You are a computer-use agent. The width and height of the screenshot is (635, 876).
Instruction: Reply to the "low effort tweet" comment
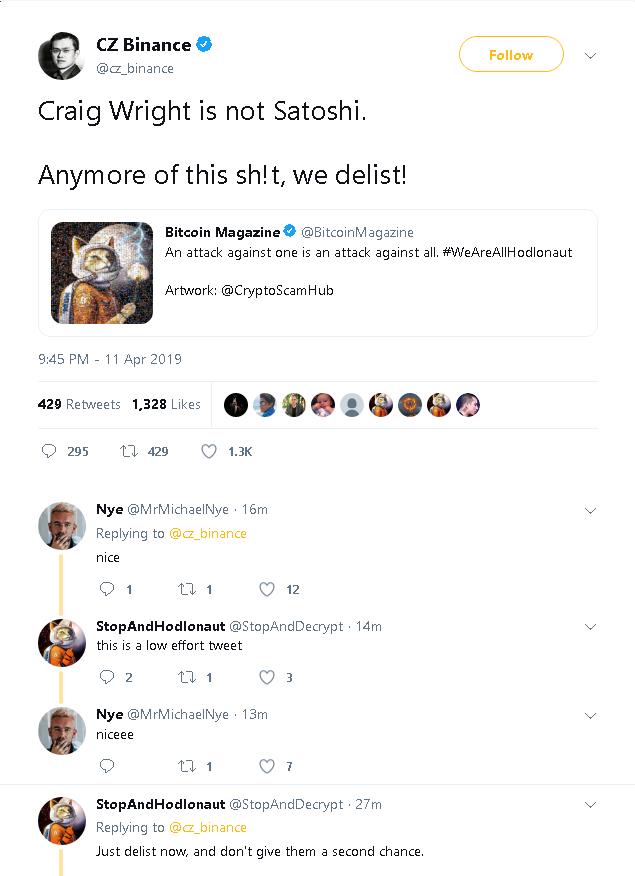click(107, 677)
